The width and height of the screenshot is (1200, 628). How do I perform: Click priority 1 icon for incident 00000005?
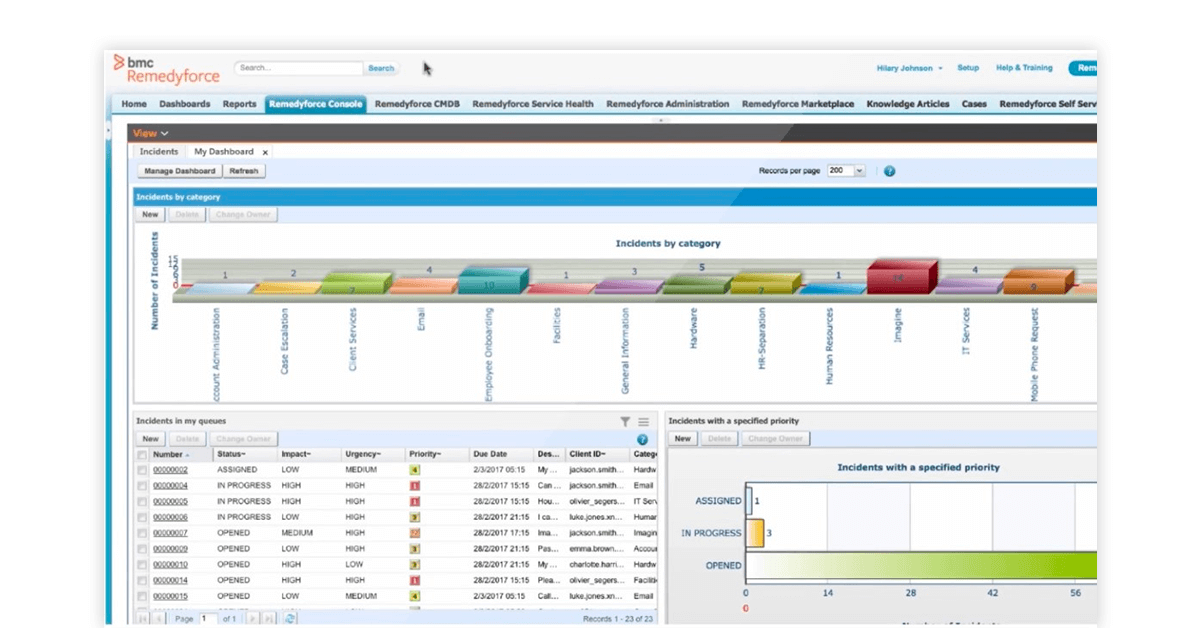[x=414, y=501]
